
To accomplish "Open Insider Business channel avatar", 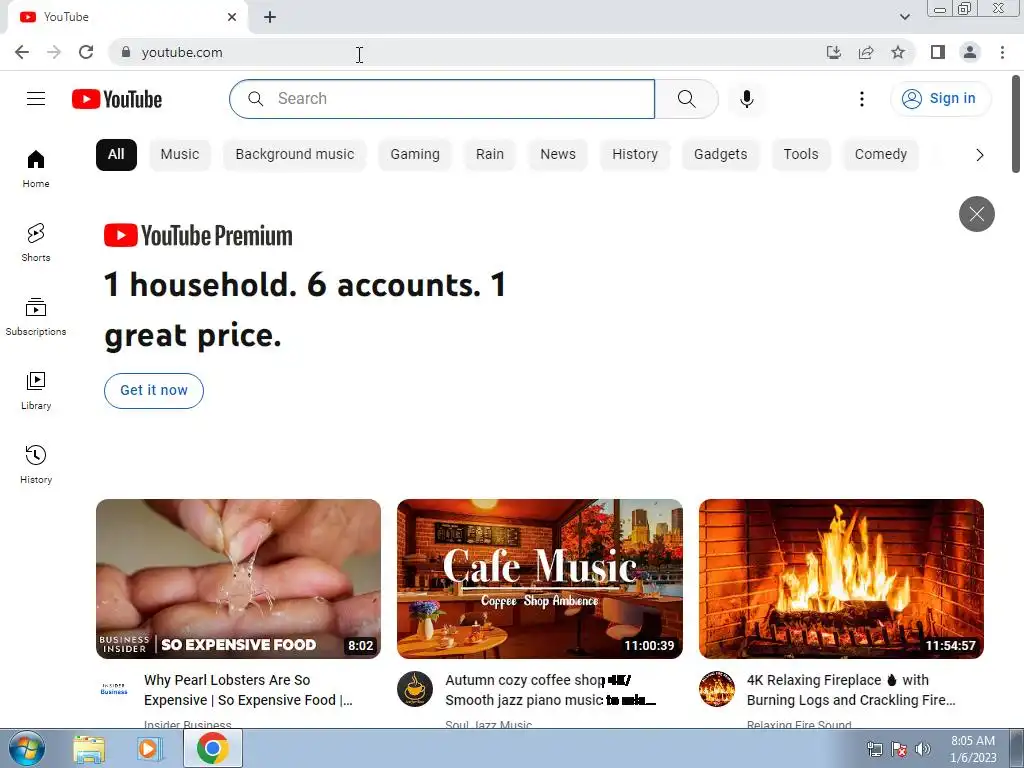I will coord(114,689).
